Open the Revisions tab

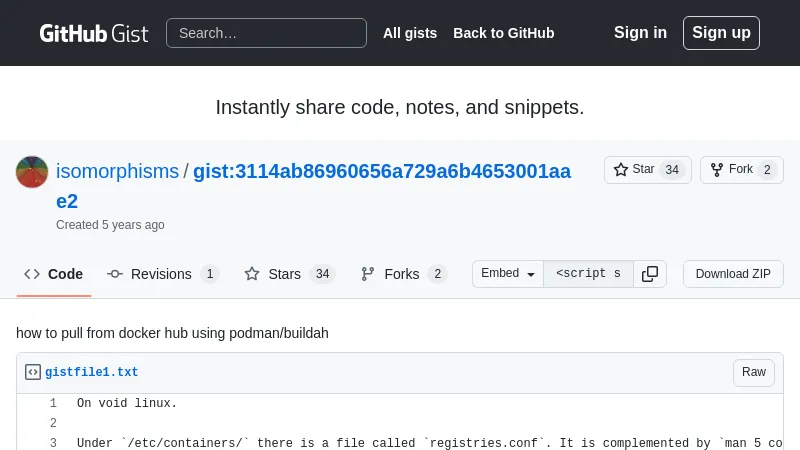coord(162,274)
